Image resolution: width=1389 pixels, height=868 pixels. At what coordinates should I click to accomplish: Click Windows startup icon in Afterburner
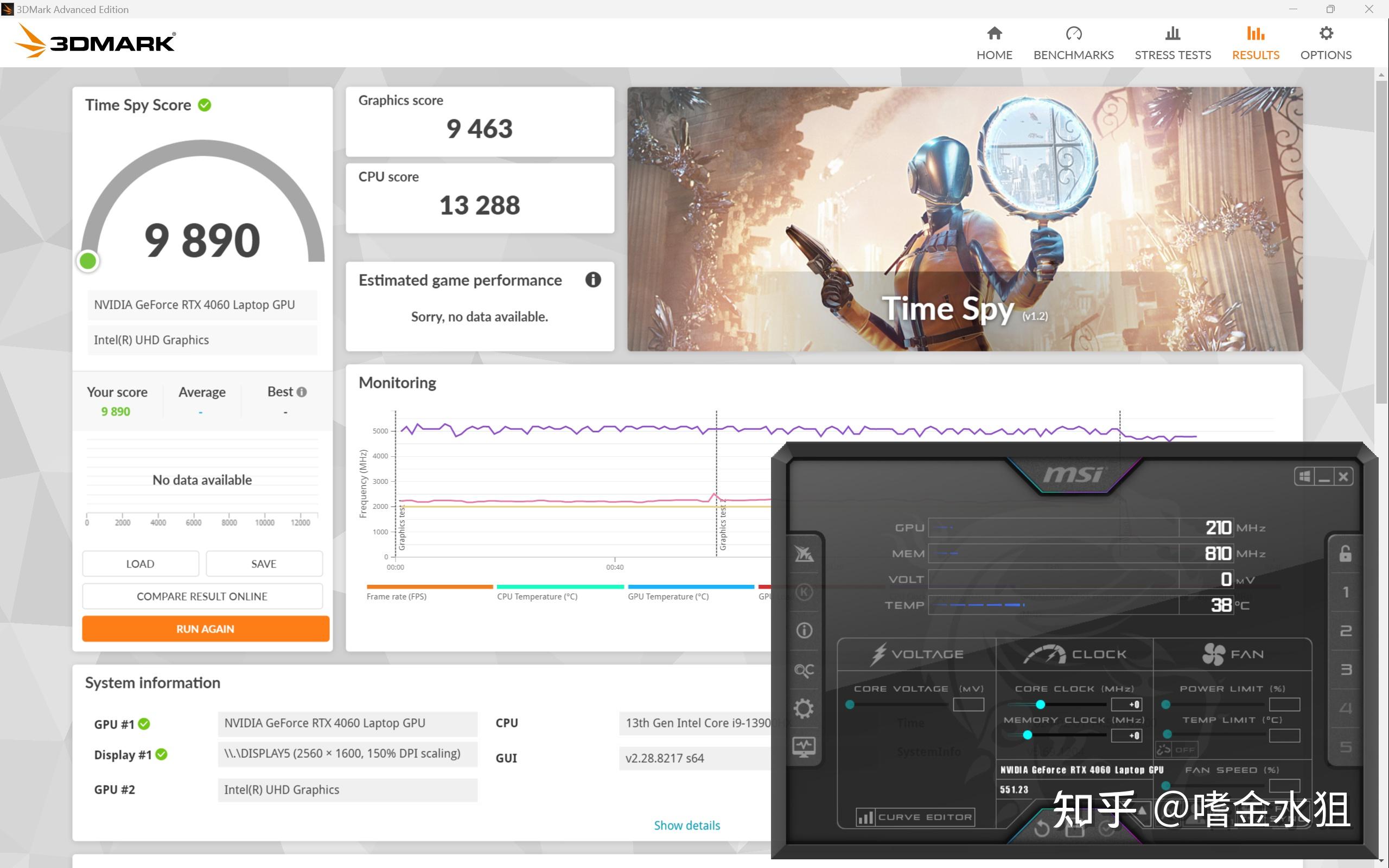(1304, 476)
